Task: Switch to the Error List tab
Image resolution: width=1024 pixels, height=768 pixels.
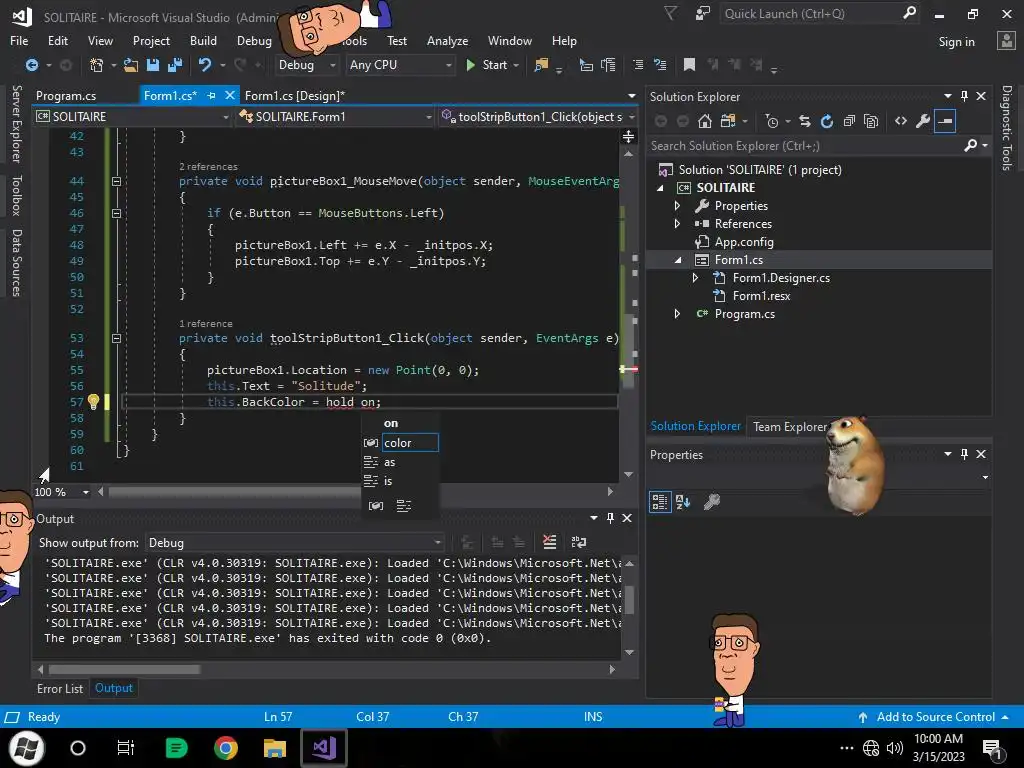Action: [59, 688]
